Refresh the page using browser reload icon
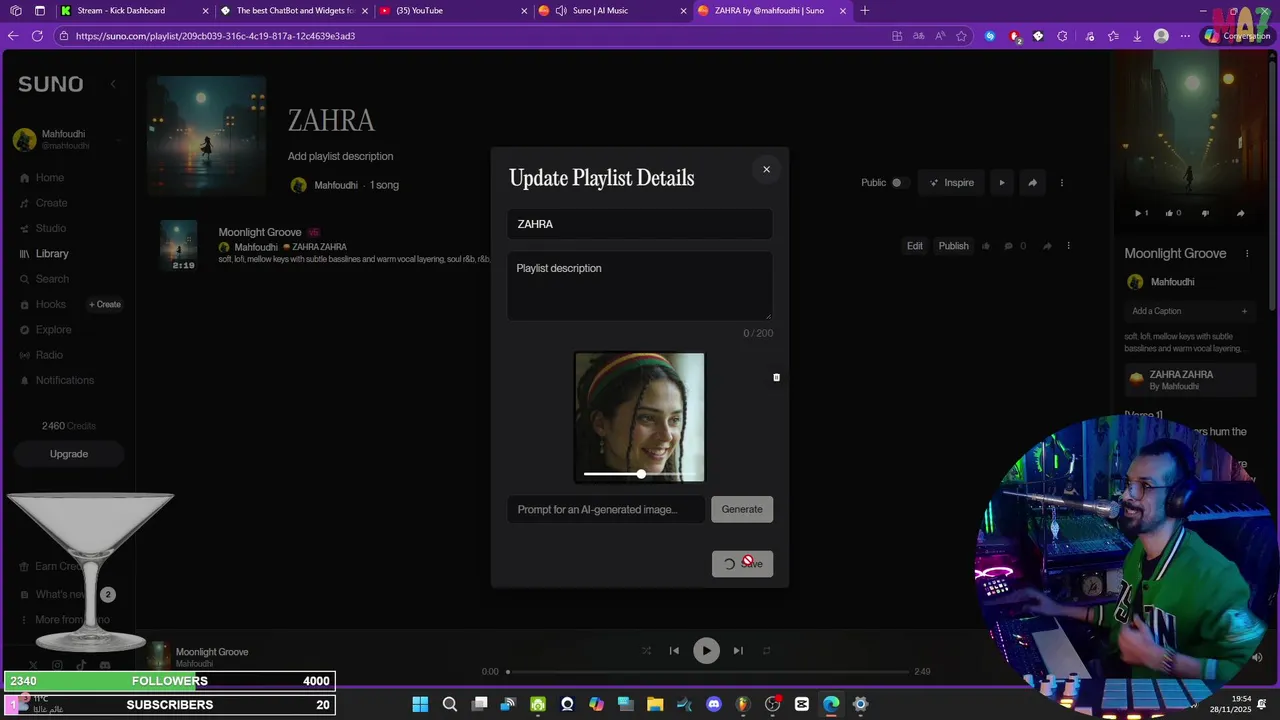Image resolution: width=1280 pixels, height=720 pixels. click(x=37, y=36)
